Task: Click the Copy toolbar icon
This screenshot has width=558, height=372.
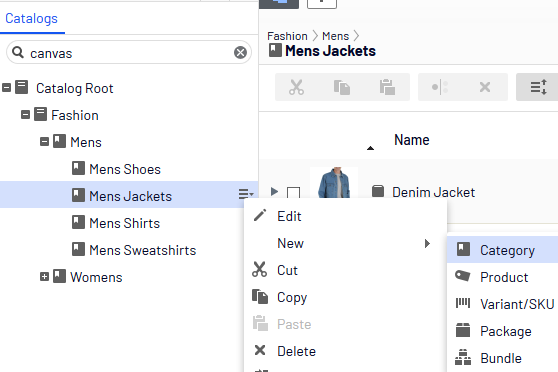Action: click(x=342, y=87)
